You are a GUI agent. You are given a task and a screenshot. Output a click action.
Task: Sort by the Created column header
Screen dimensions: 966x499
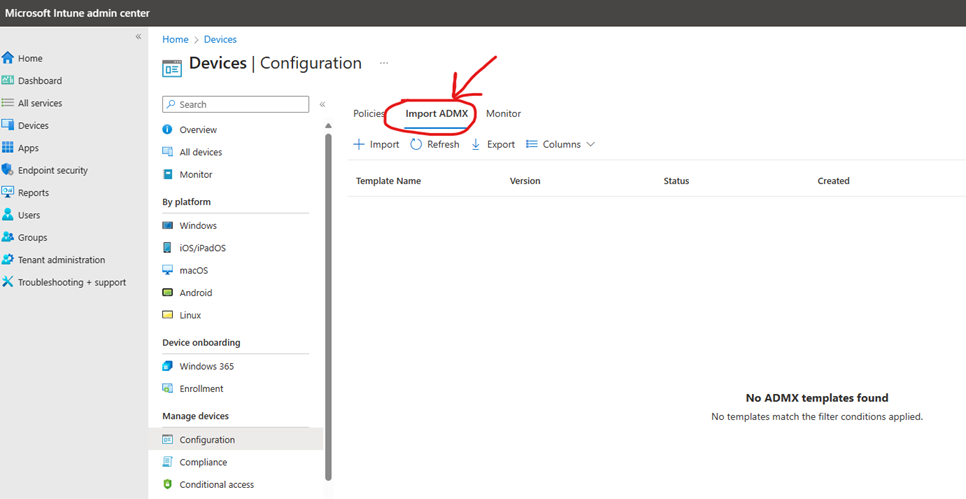[x=833, y=181]
